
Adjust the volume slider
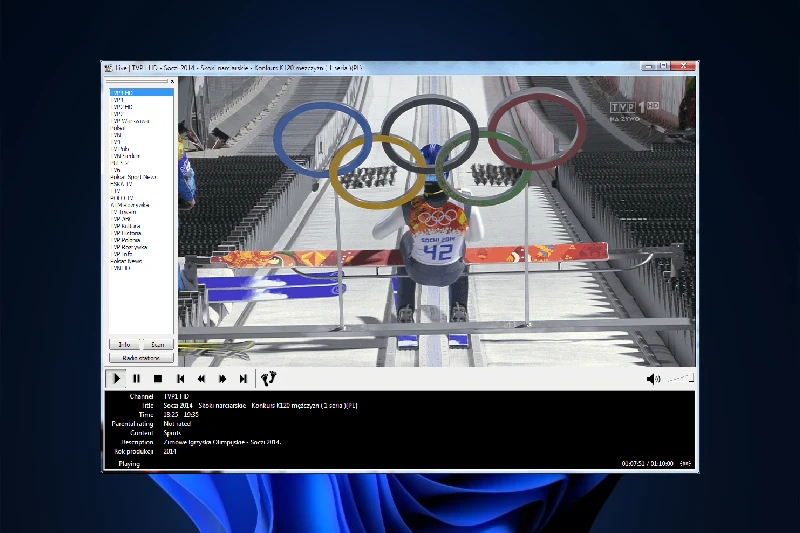pos(681,378)
